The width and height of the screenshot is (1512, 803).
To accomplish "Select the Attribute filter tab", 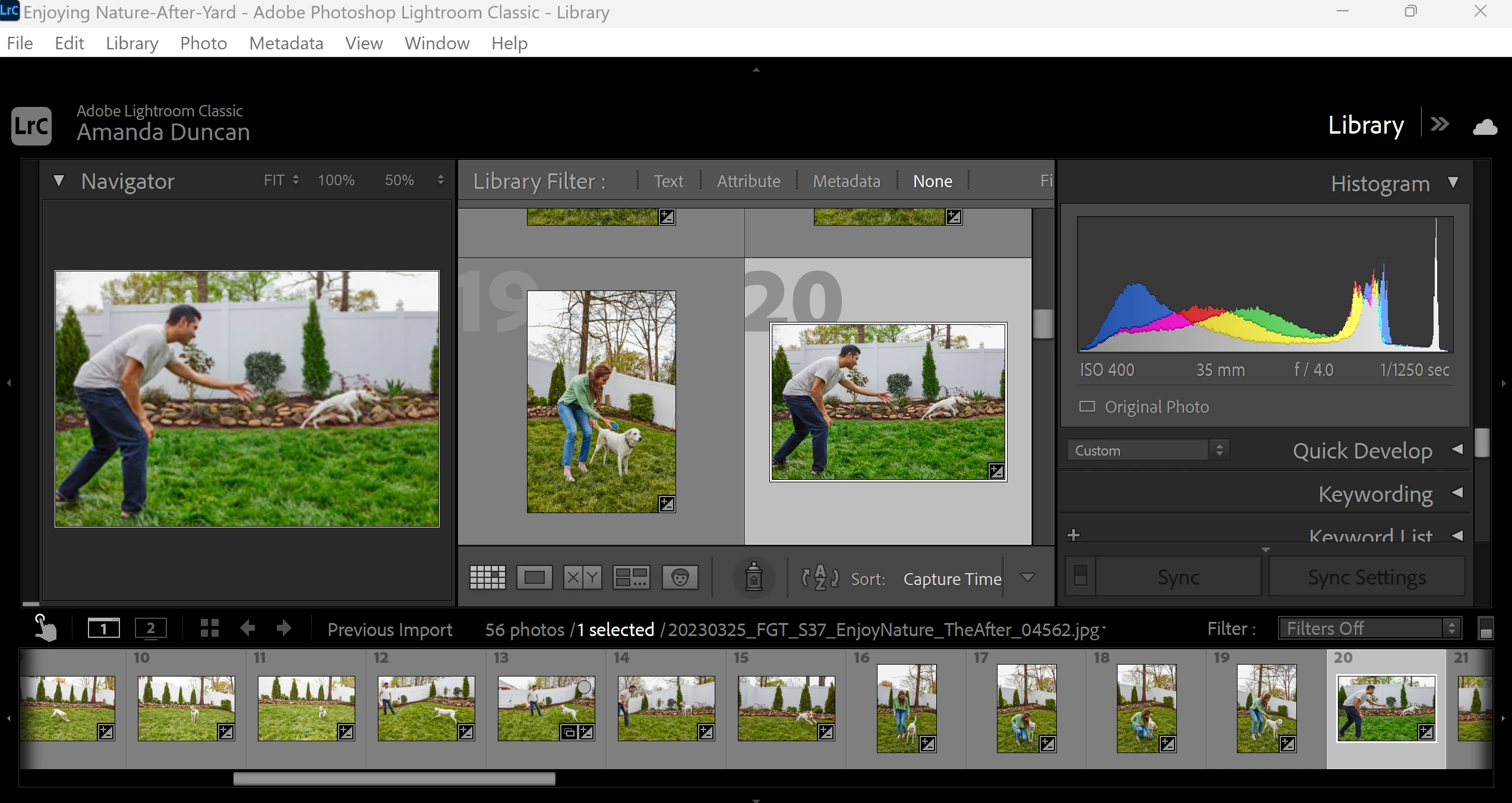I will pos(748,181).
